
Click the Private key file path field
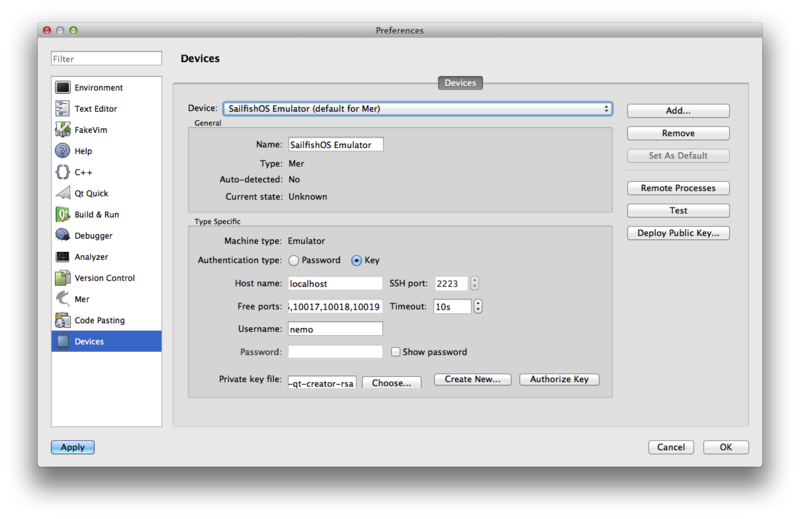point(322,383)
